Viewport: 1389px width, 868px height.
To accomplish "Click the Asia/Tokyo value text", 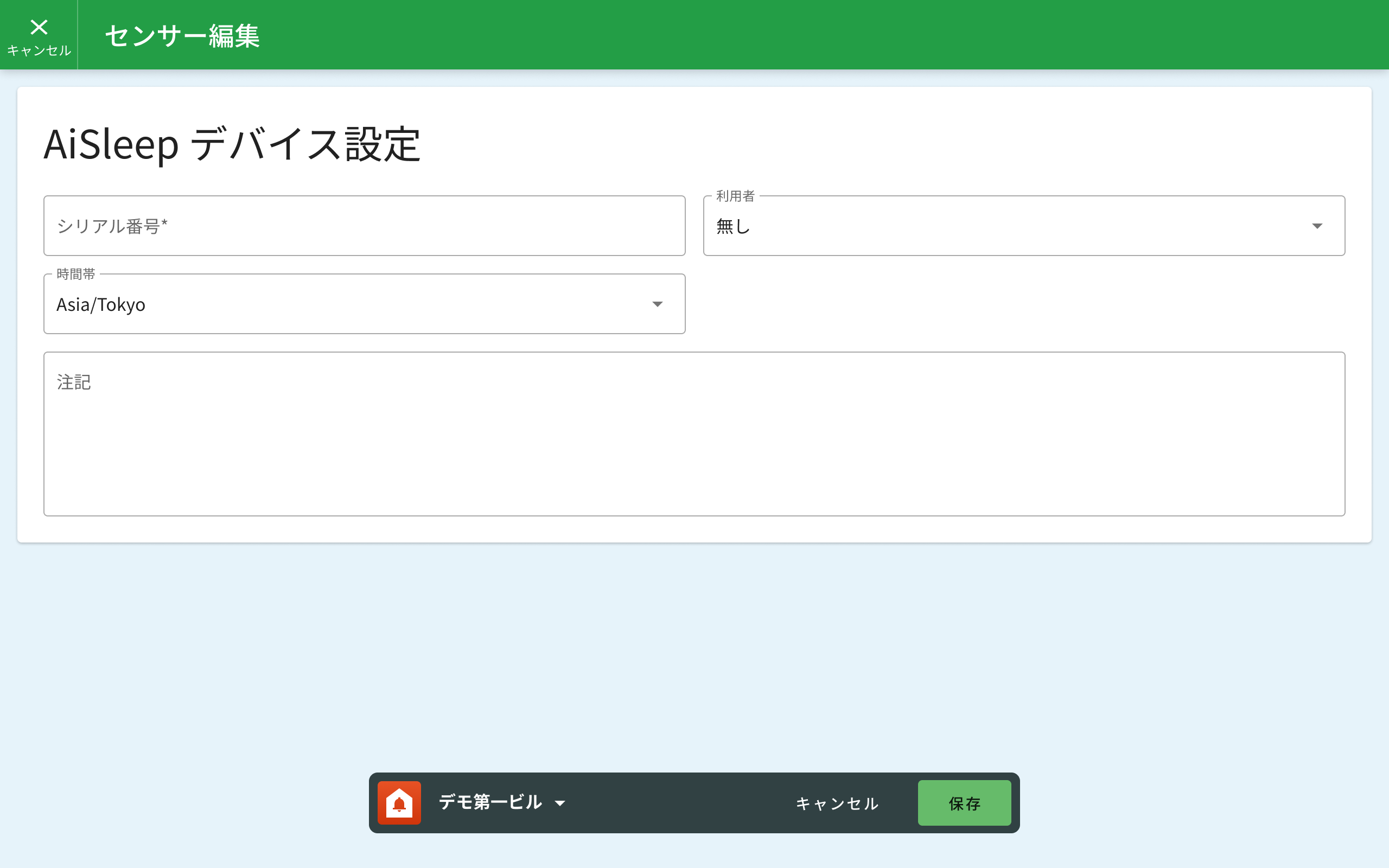I will pos(101,304).
